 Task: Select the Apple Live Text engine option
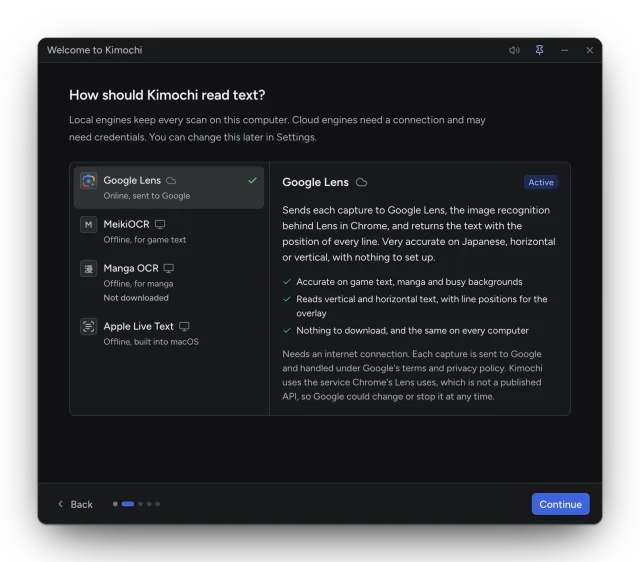pos(169,333)
